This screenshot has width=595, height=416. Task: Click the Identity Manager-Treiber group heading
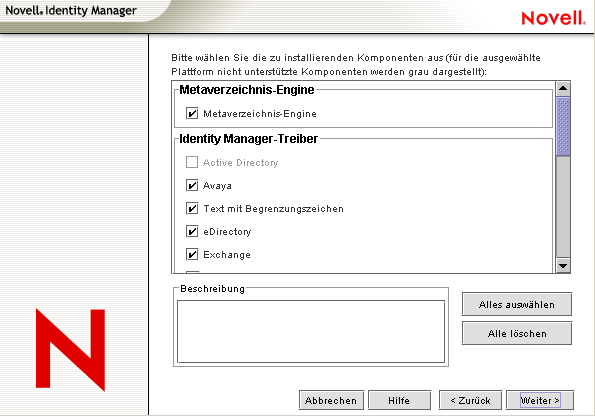tap(249, 139)
